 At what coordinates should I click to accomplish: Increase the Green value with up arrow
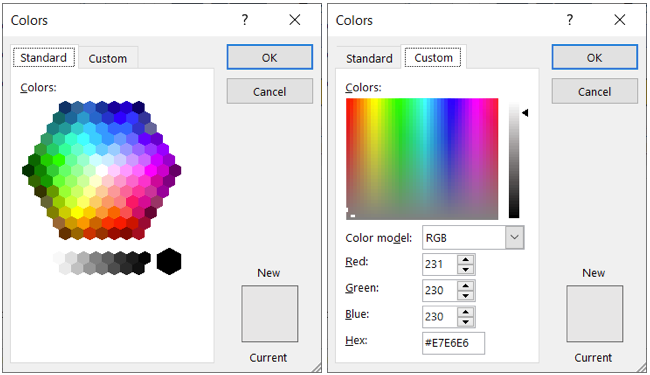(x=466, y=285)
